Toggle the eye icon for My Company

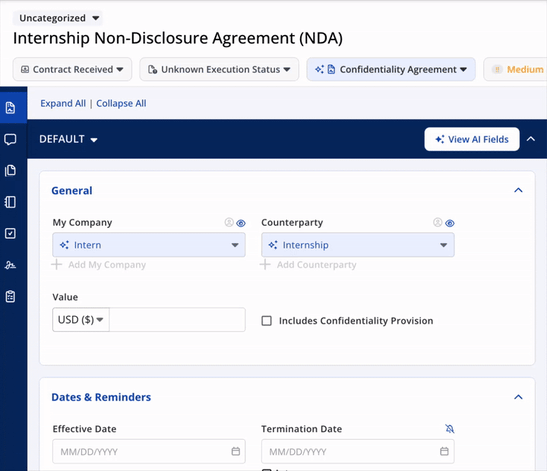[241, 223]
